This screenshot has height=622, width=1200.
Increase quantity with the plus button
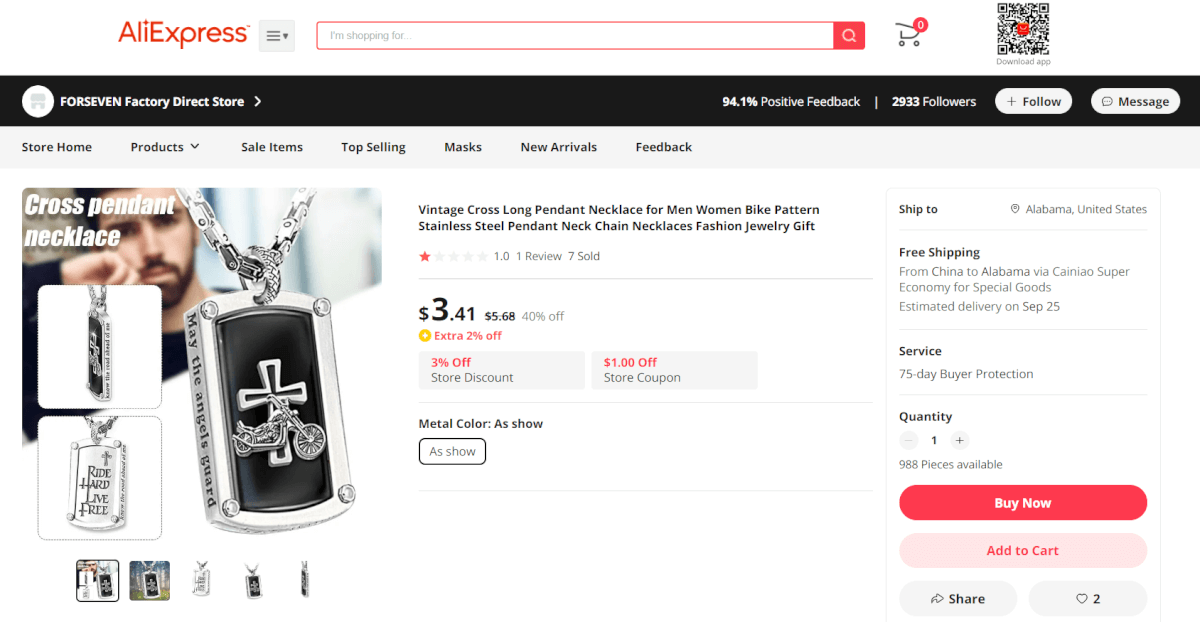pyautogui.click(x=959, y=440)
